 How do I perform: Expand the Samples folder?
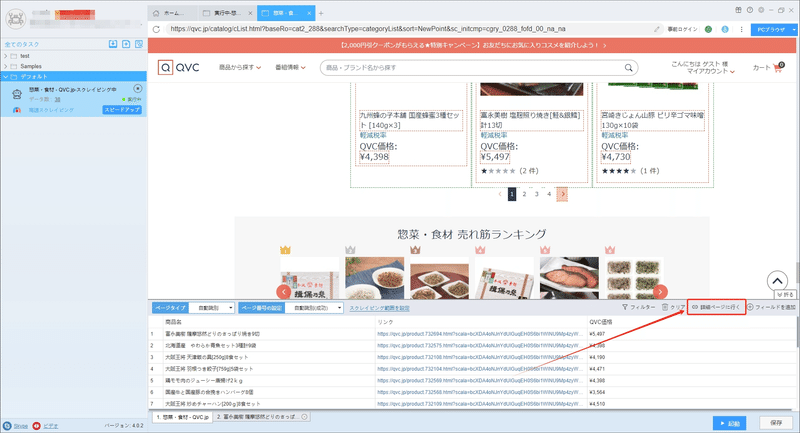(x=6, y=66)
